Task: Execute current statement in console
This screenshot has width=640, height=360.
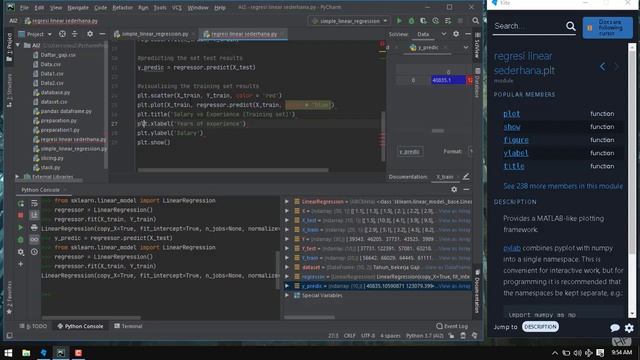Action: coord(21,227)
